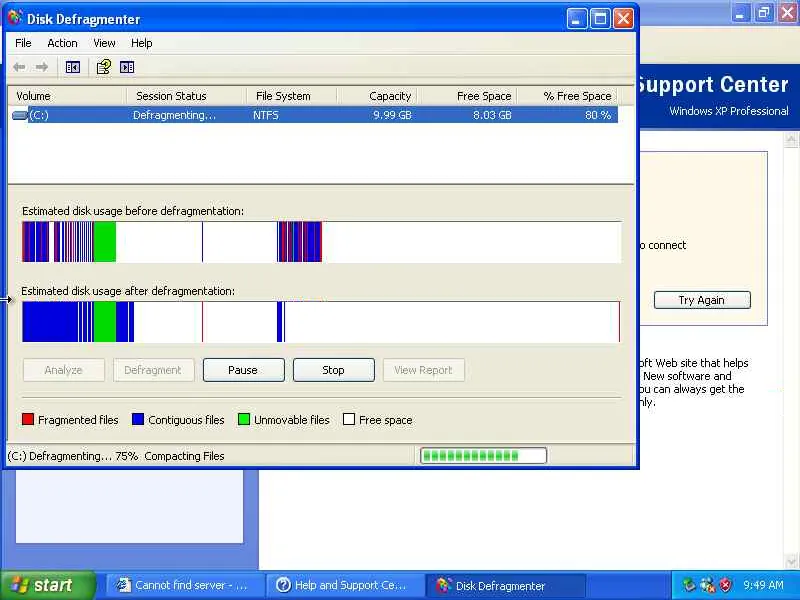Screen dimensions: 800x600
Task: Stop the defragmentation
Action: point(334,370)
